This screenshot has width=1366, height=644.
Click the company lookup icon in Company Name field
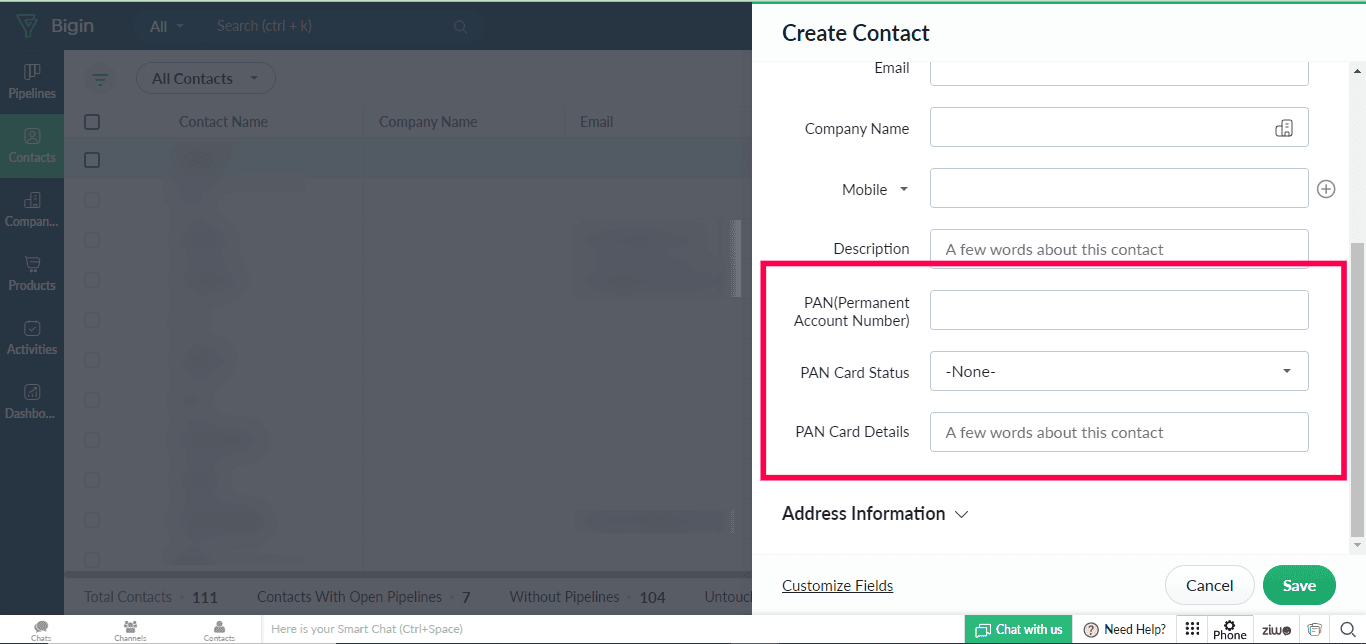coord(1284,128)
